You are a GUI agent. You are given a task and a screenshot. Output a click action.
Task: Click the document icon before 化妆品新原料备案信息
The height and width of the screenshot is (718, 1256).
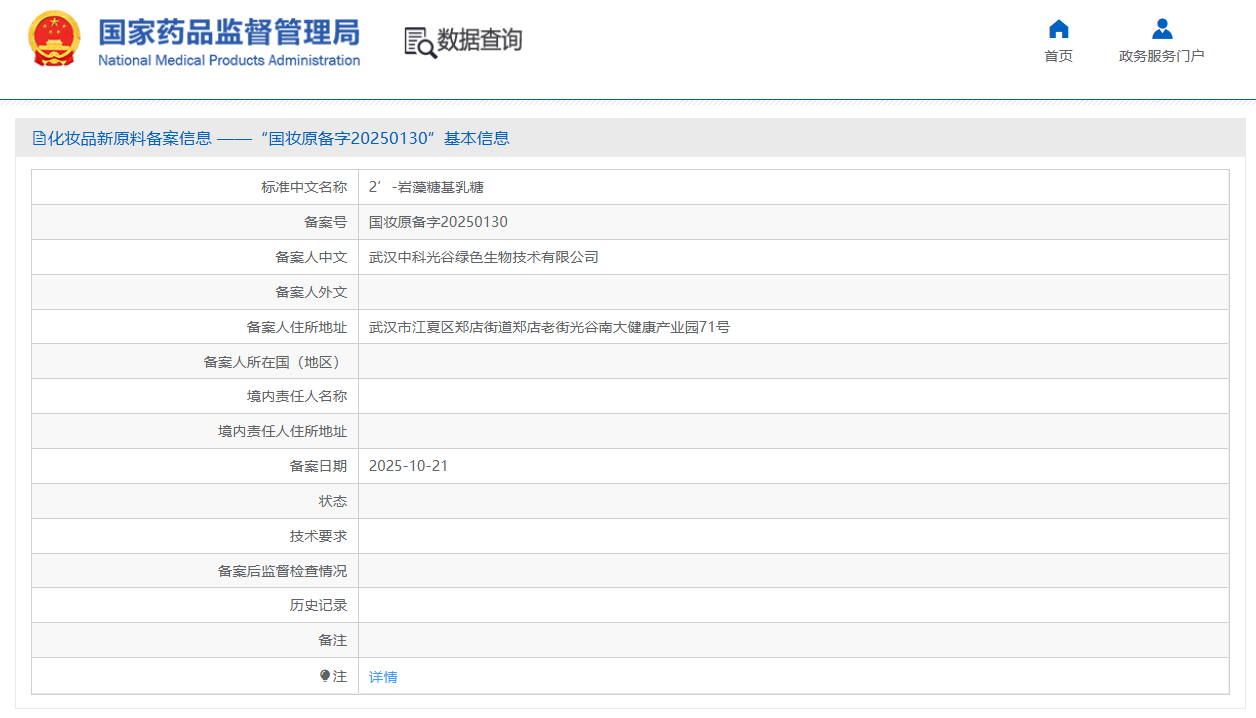[x=39, y=138]
